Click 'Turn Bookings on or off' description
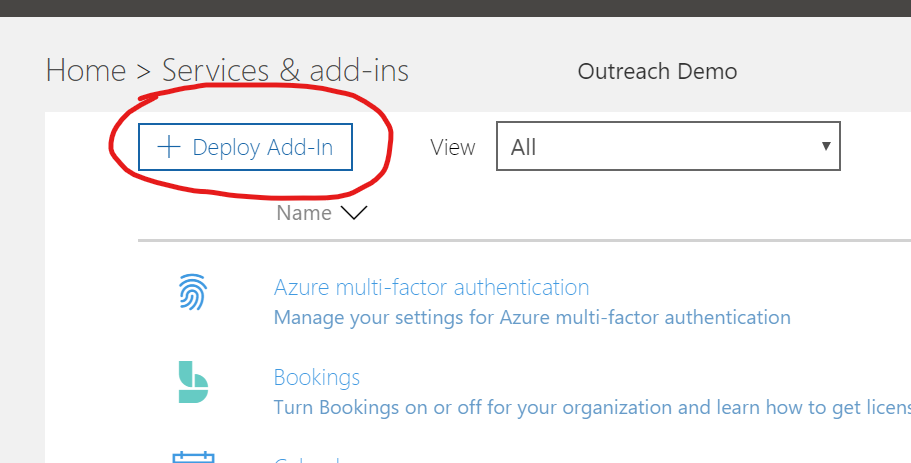 coord(592,408)
